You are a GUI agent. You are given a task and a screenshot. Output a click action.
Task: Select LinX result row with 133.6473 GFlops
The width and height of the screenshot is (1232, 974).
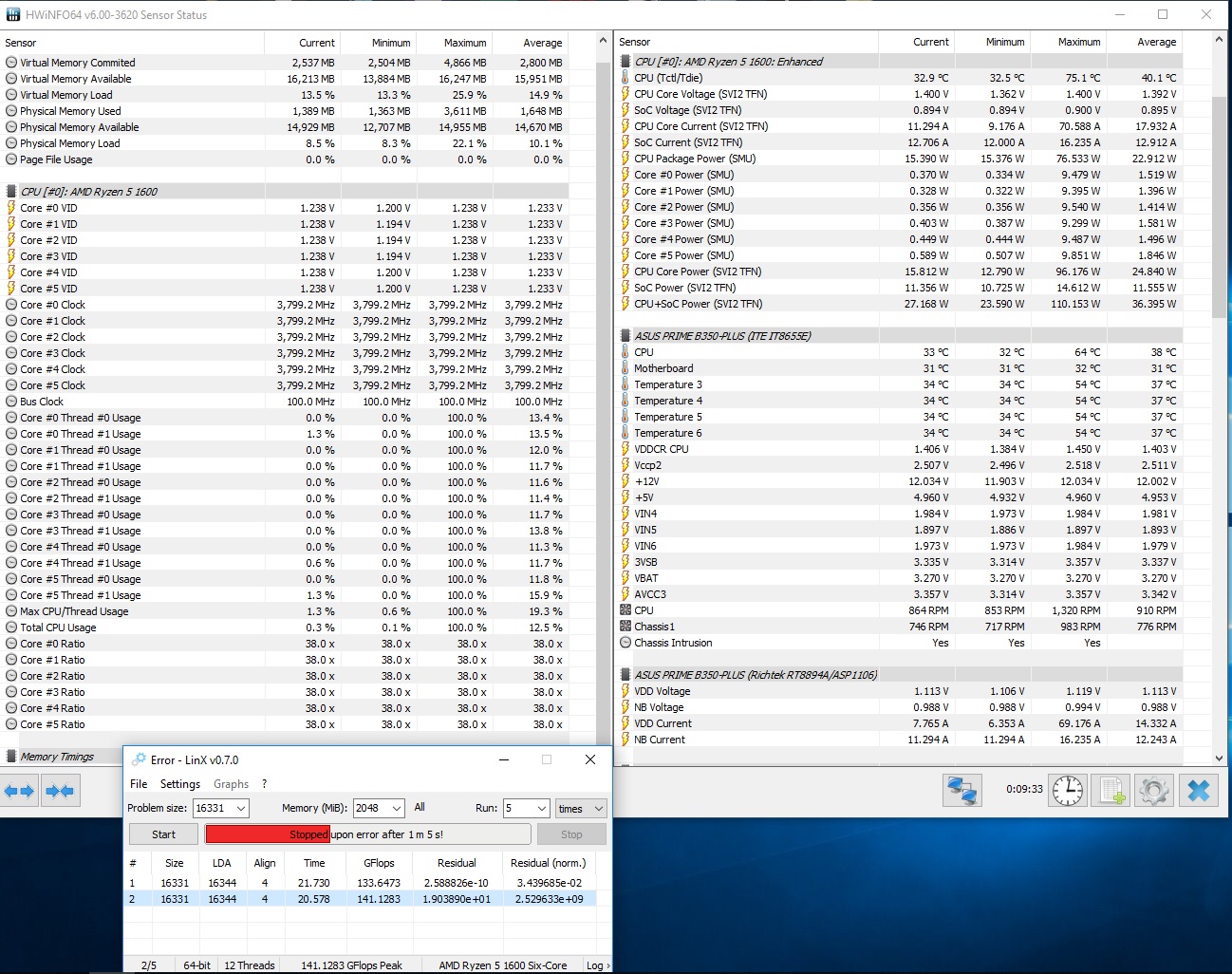coord(362,883)
